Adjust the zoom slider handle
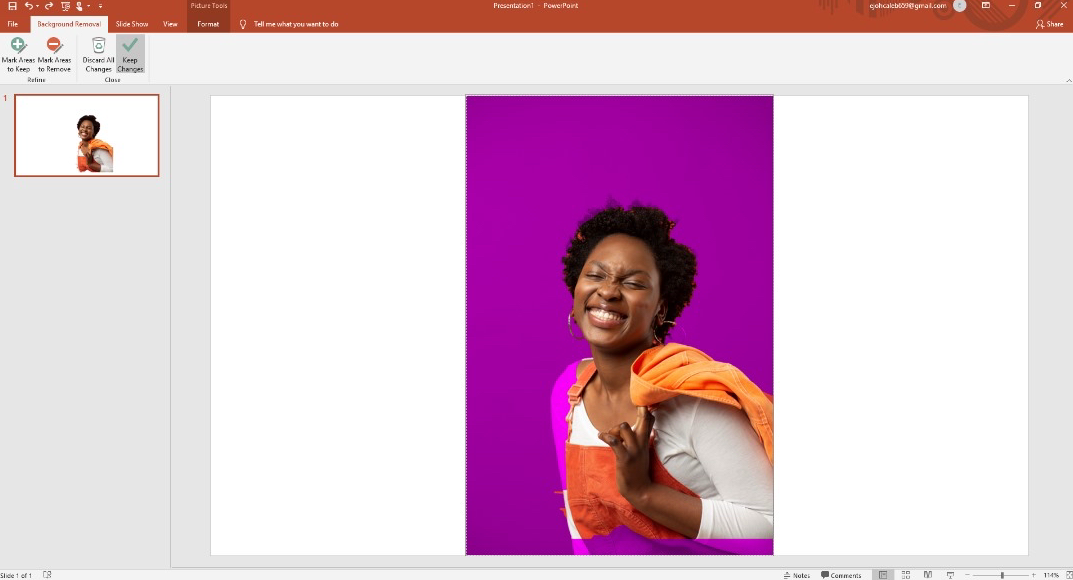Viewport: 1073px width, 580px height. (x=1002, y=575)
